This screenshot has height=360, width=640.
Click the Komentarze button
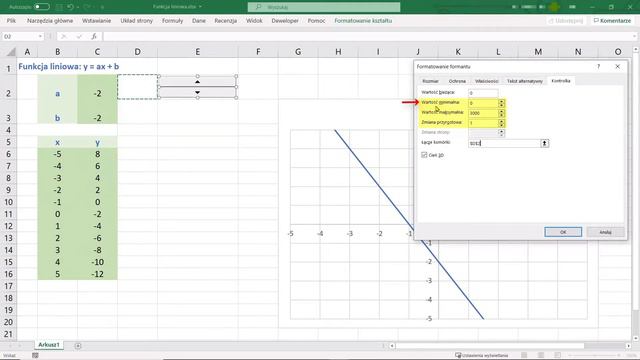click(612, 20)
